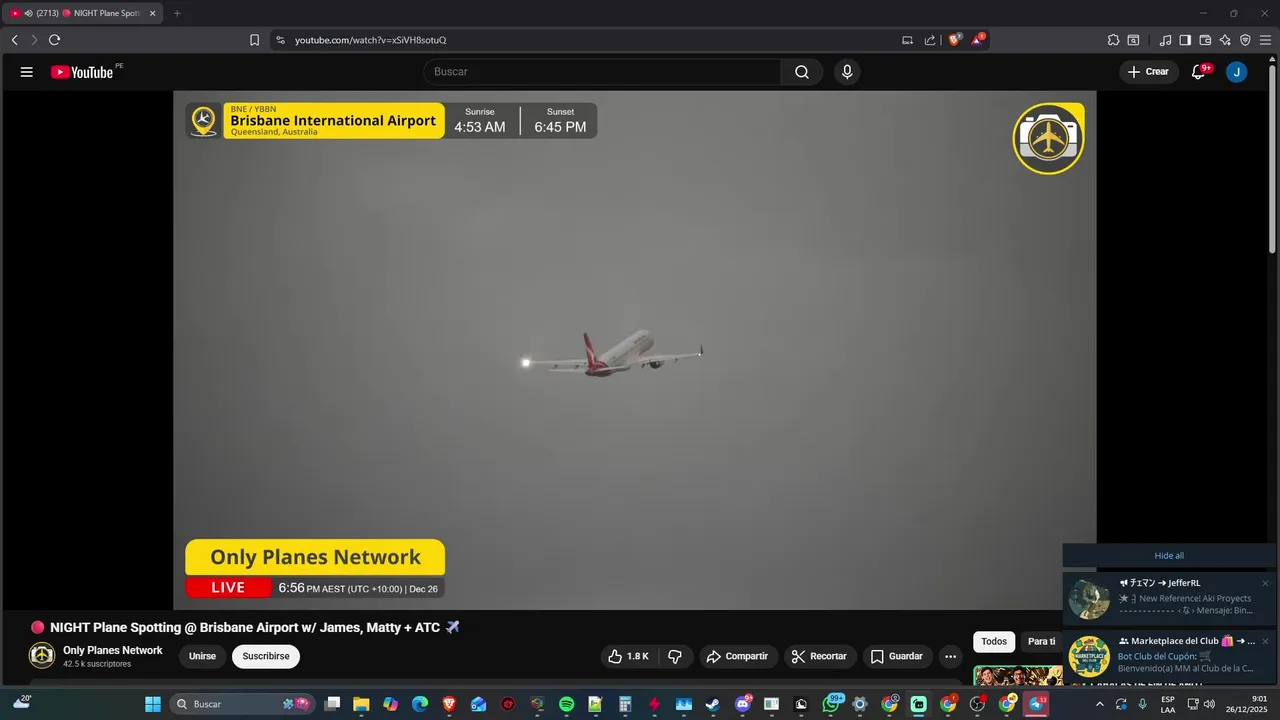Launch Leo AI sparkle icon

(x=1225, y=40)
